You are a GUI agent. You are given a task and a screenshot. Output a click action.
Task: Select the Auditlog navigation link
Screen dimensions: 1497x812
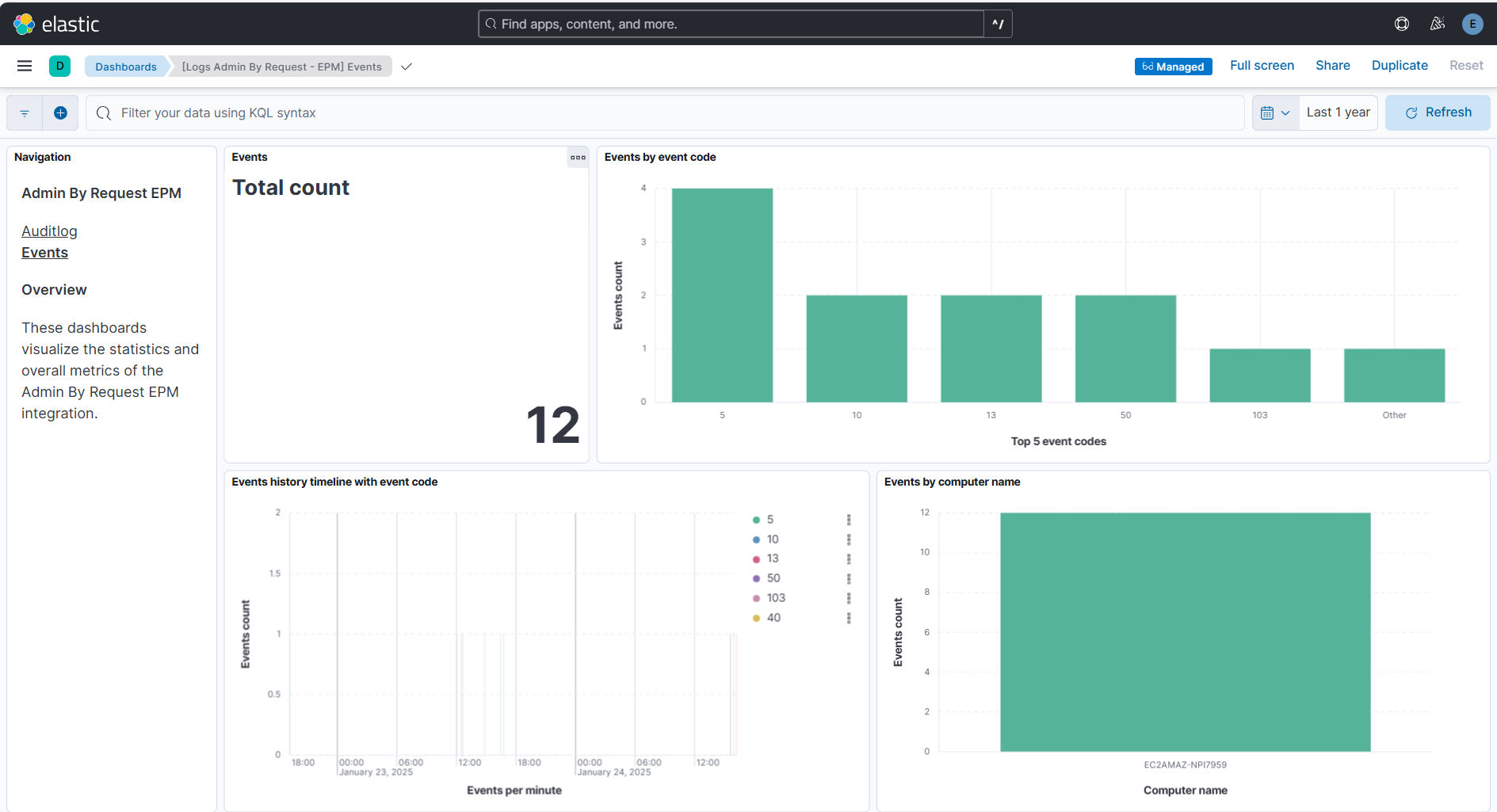(49, 231)
